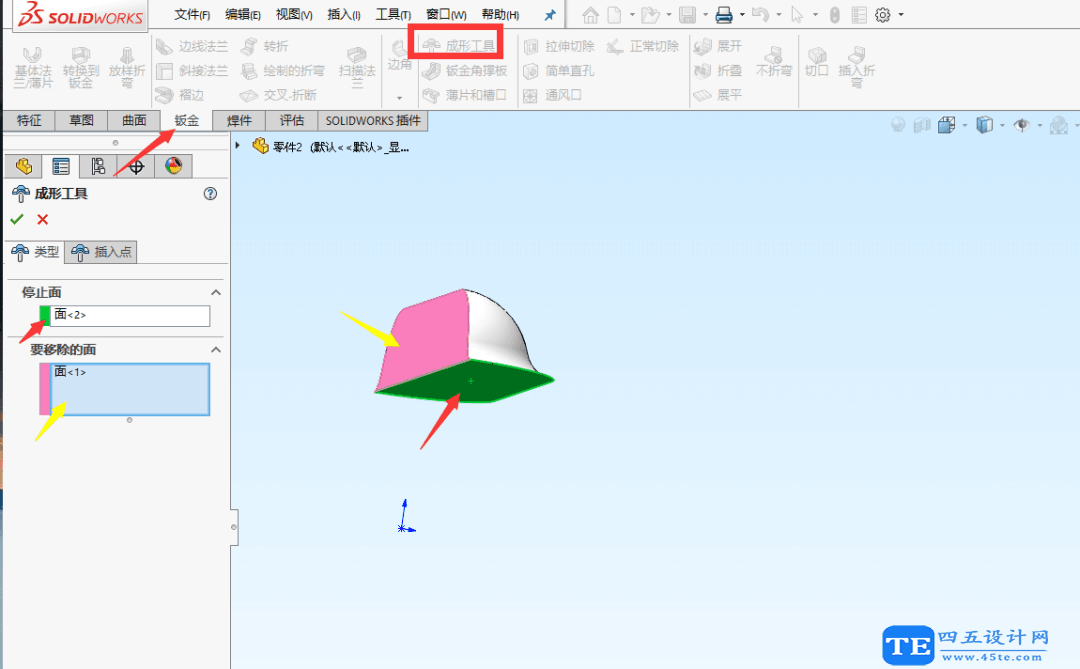The width and height of the screenshot is (1080, 669).
Task: Switch to the 插入点 tab in panel
Action: point(101,251)
